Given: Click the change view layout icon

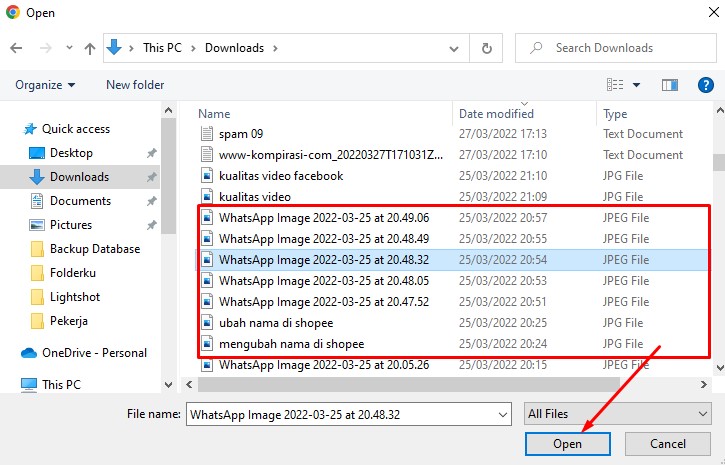Looking at the screenshot, I should [x=616, y=85].
